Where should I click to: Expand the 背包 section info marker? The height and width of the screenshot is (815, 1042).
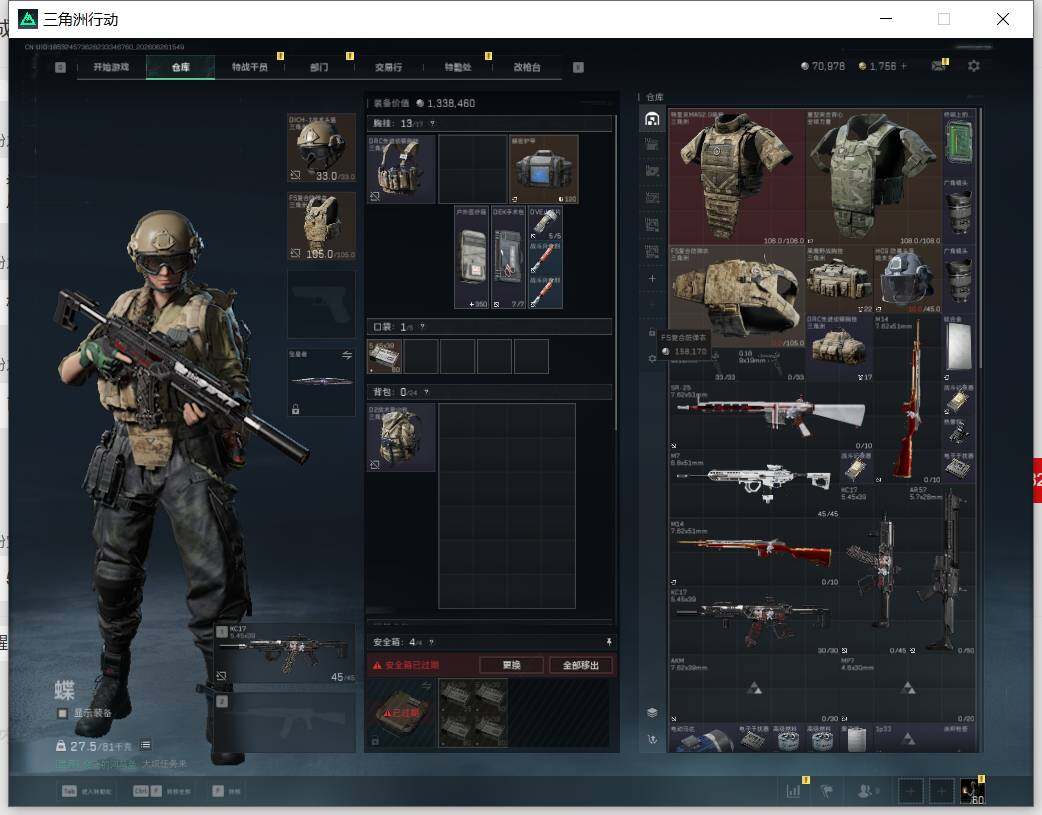coord(426,392)
